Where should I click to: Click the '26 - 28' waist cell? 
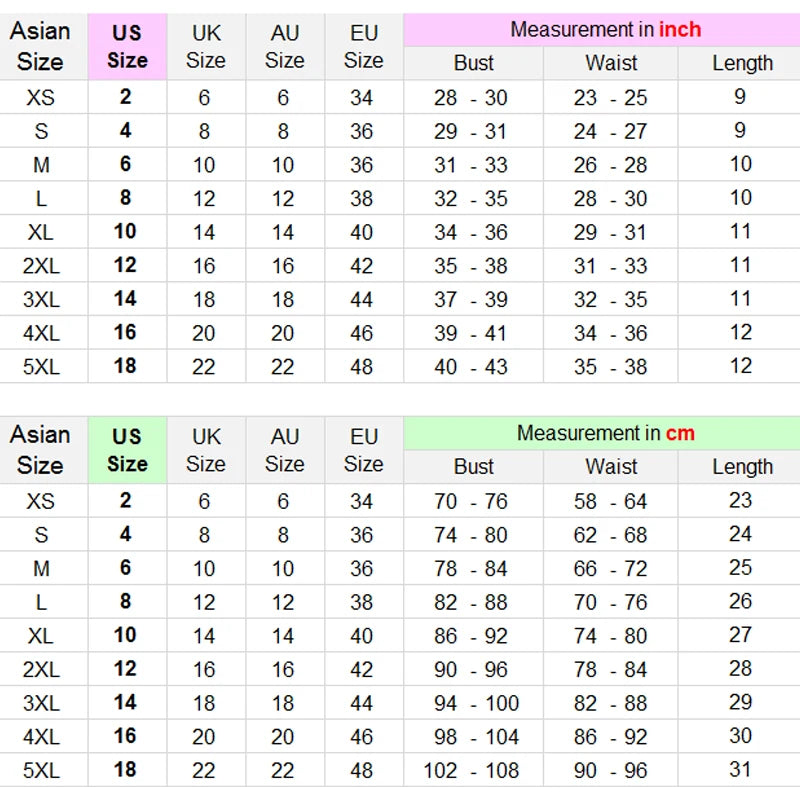pyautogui.click(x=610, y=166)
